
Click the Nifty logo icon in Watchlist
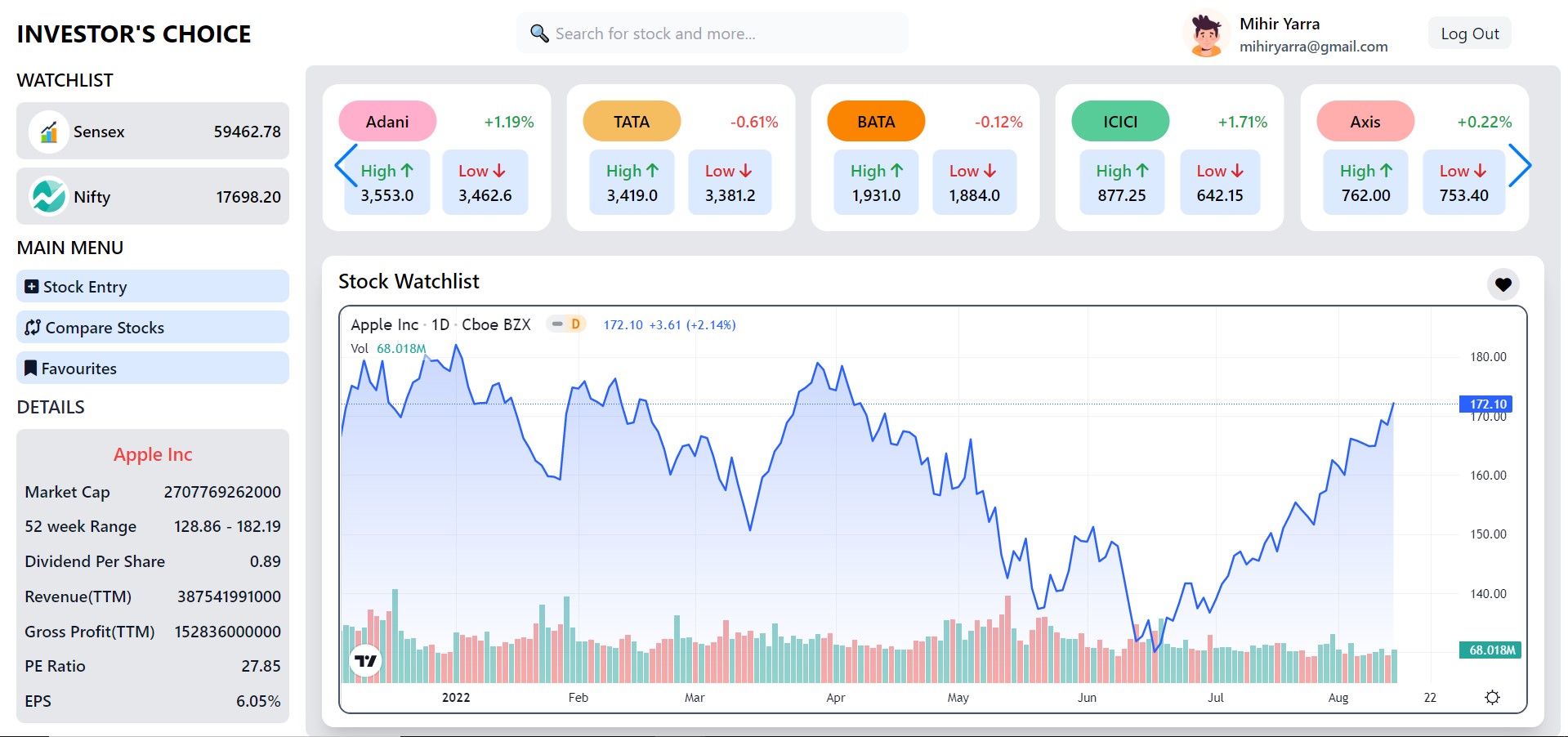pyautogui.click(x=49, y=196)
